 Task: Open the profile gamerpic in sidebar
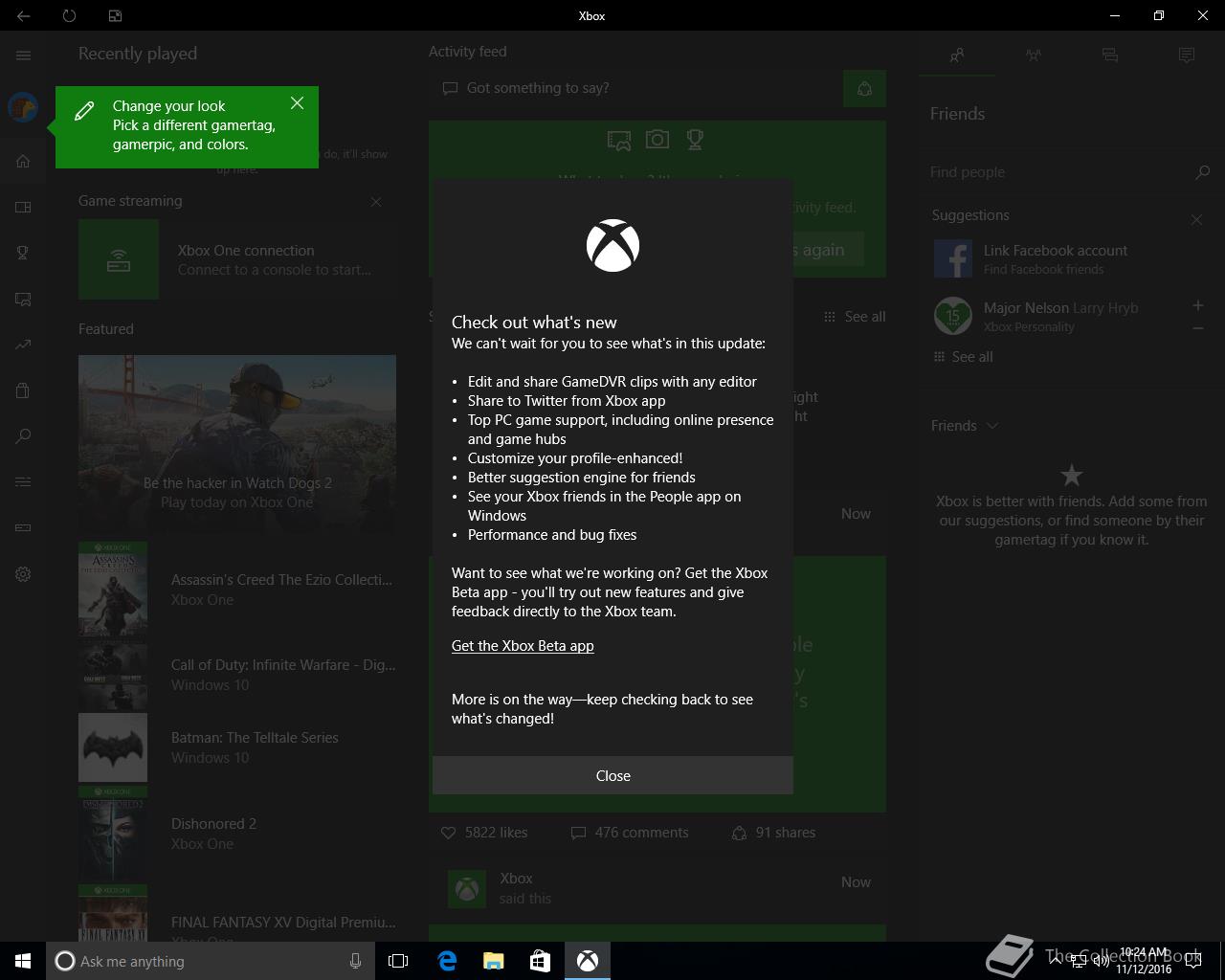pyautogui.click(x=23, y=107)
